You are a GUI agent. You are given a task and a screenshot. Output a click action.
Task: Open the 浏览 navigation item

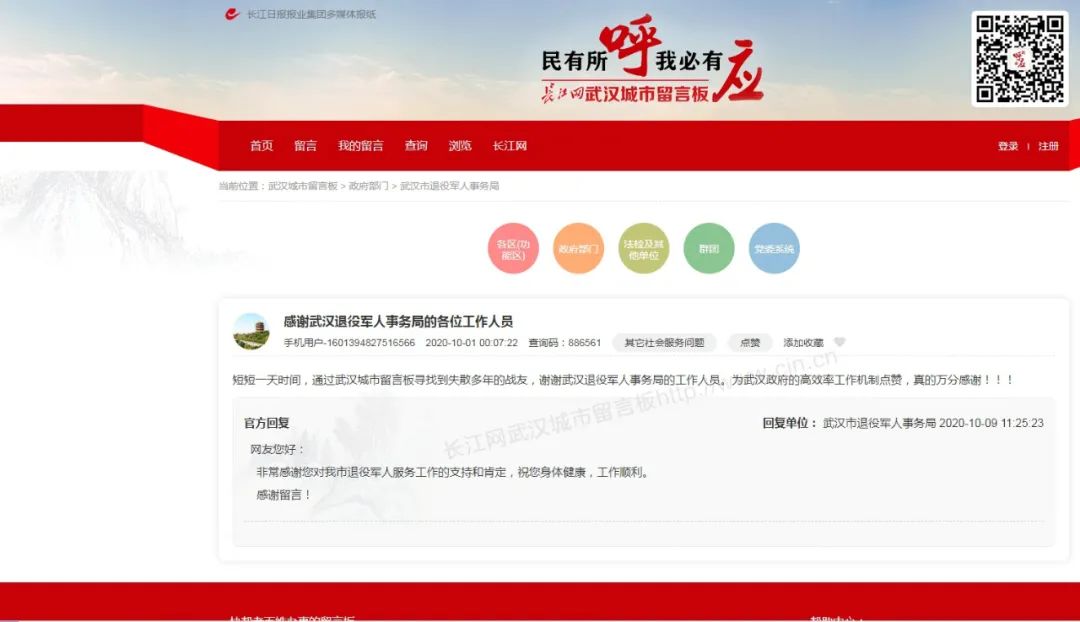click(x=460, y=146)
